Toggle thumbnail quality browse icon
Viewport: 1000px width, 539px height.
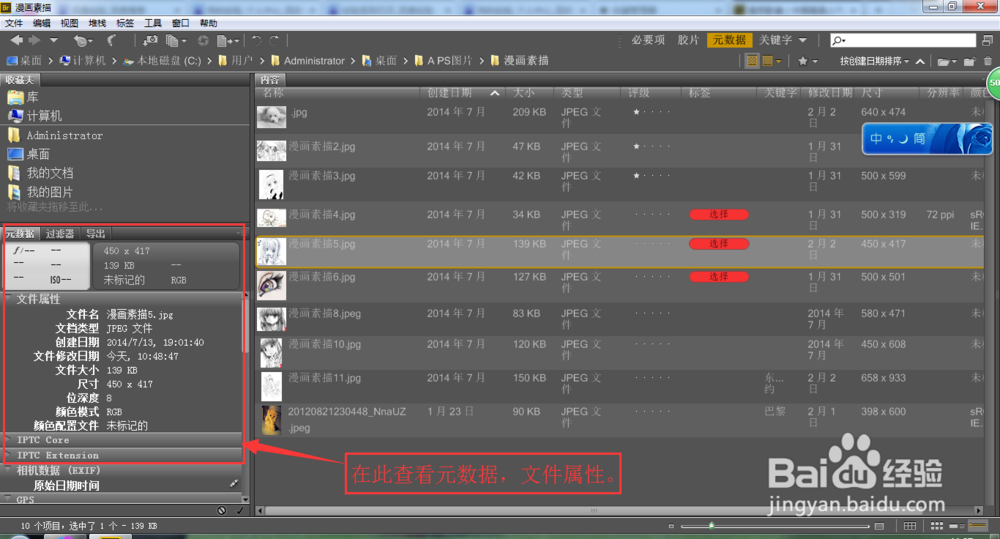pos(752,61)
